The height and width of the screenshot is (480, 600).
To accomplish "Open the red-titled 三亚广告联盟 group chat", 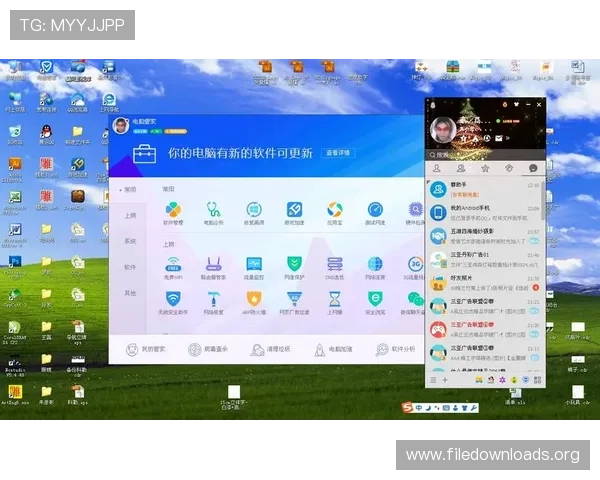I will tap(484, 329).
